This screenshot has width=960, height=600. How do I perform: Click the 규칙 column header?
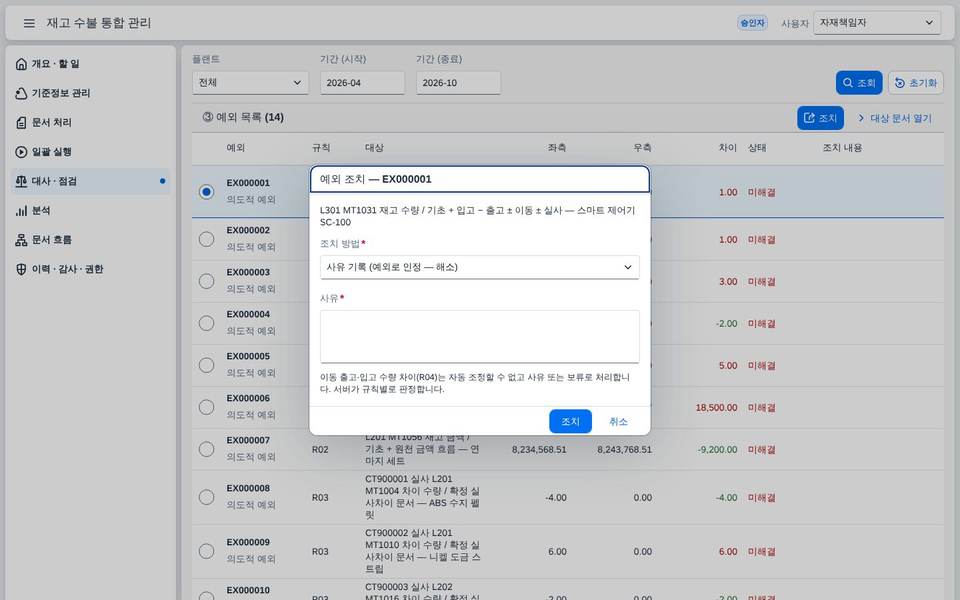(321, 148)
